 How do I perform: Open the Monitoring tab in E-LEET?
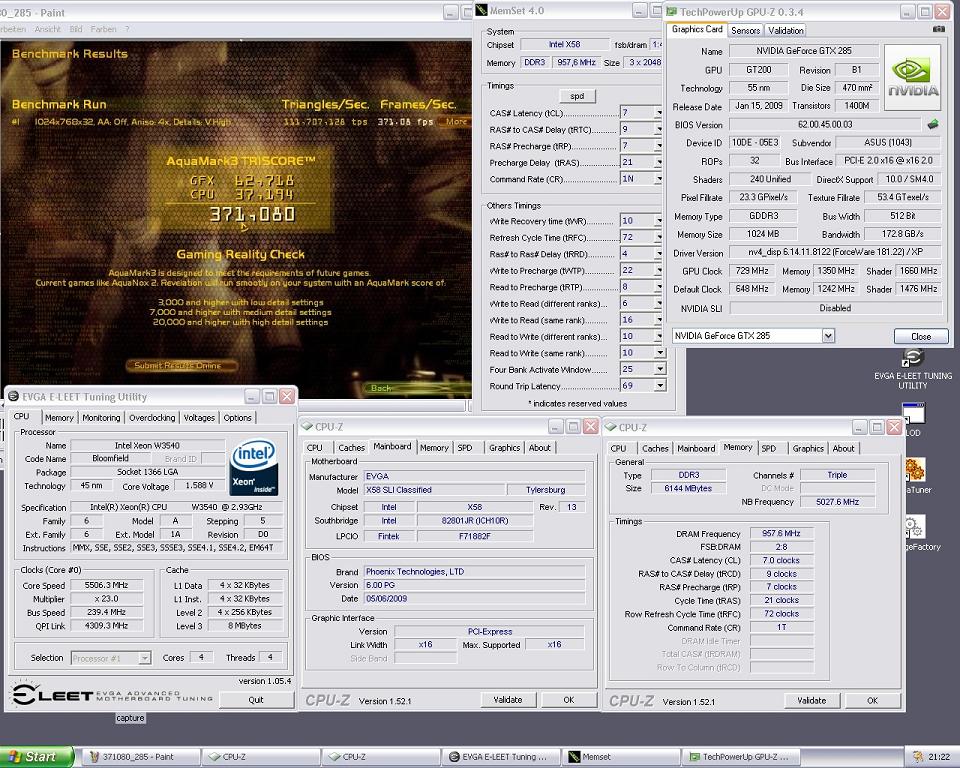[x=101, y=418]
